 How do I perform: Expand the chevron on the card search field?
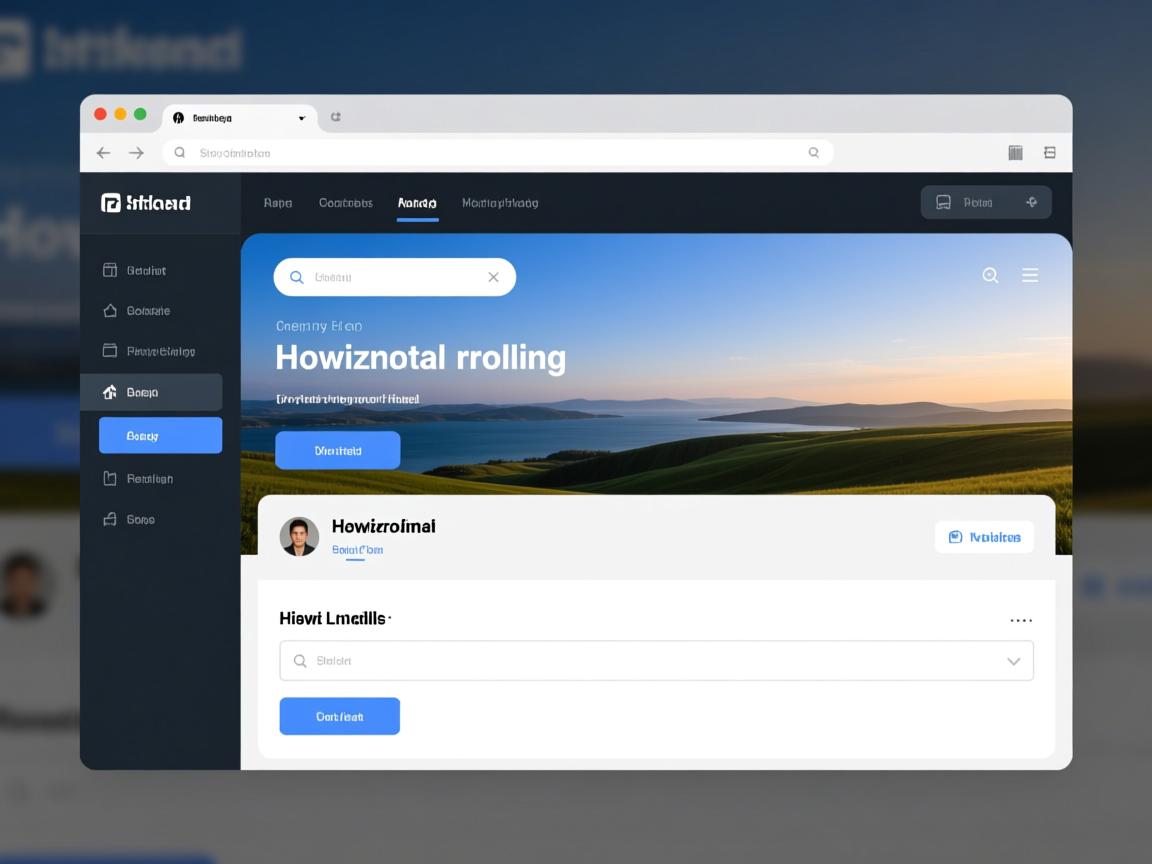pyautogui.click(x=1013, y=661)
